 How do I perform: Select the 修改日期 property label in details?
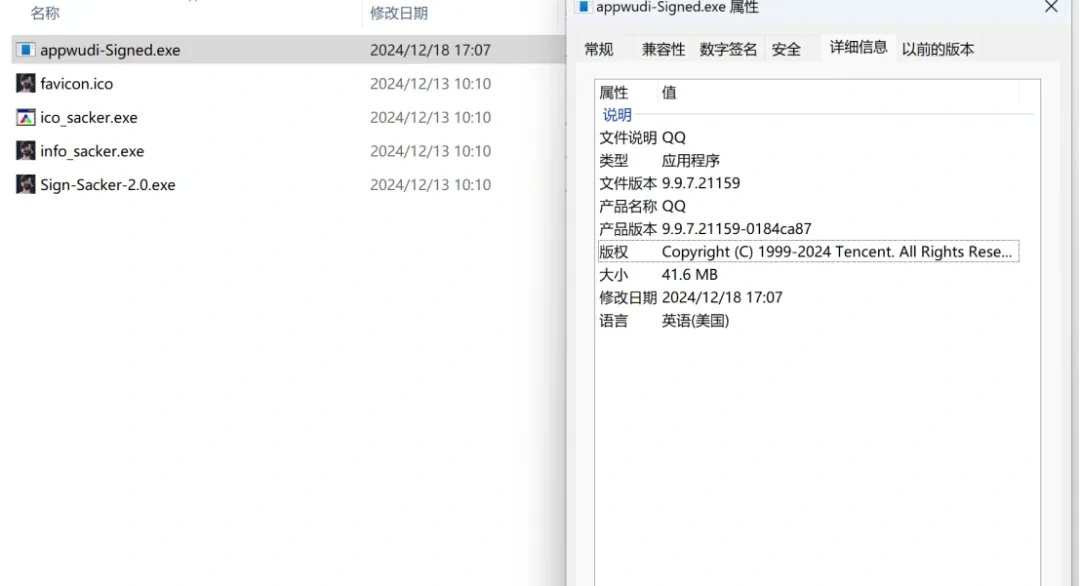tap(628, 297)
